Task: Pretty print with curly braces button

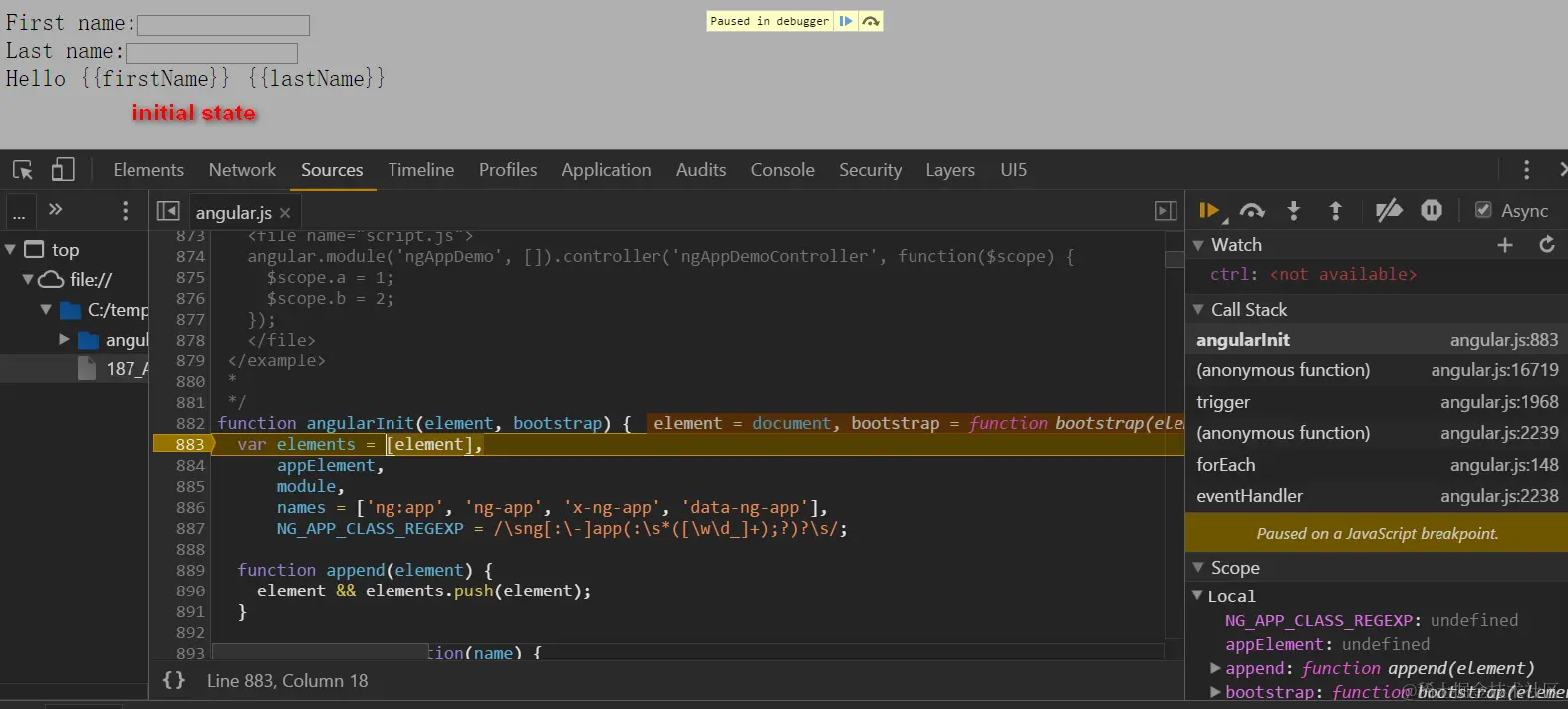Action: coord(174,680)
